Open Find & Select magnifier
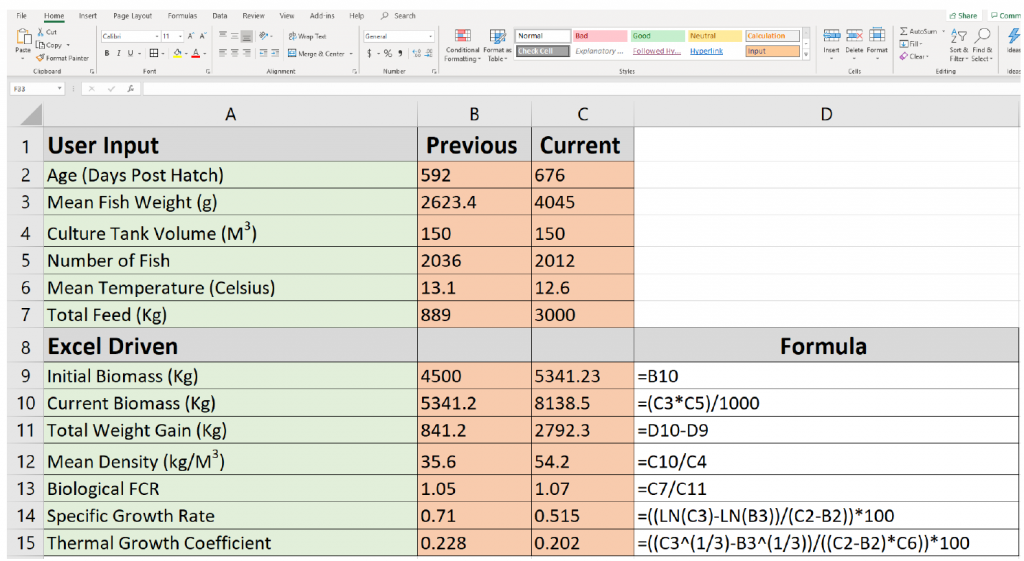 982,44
